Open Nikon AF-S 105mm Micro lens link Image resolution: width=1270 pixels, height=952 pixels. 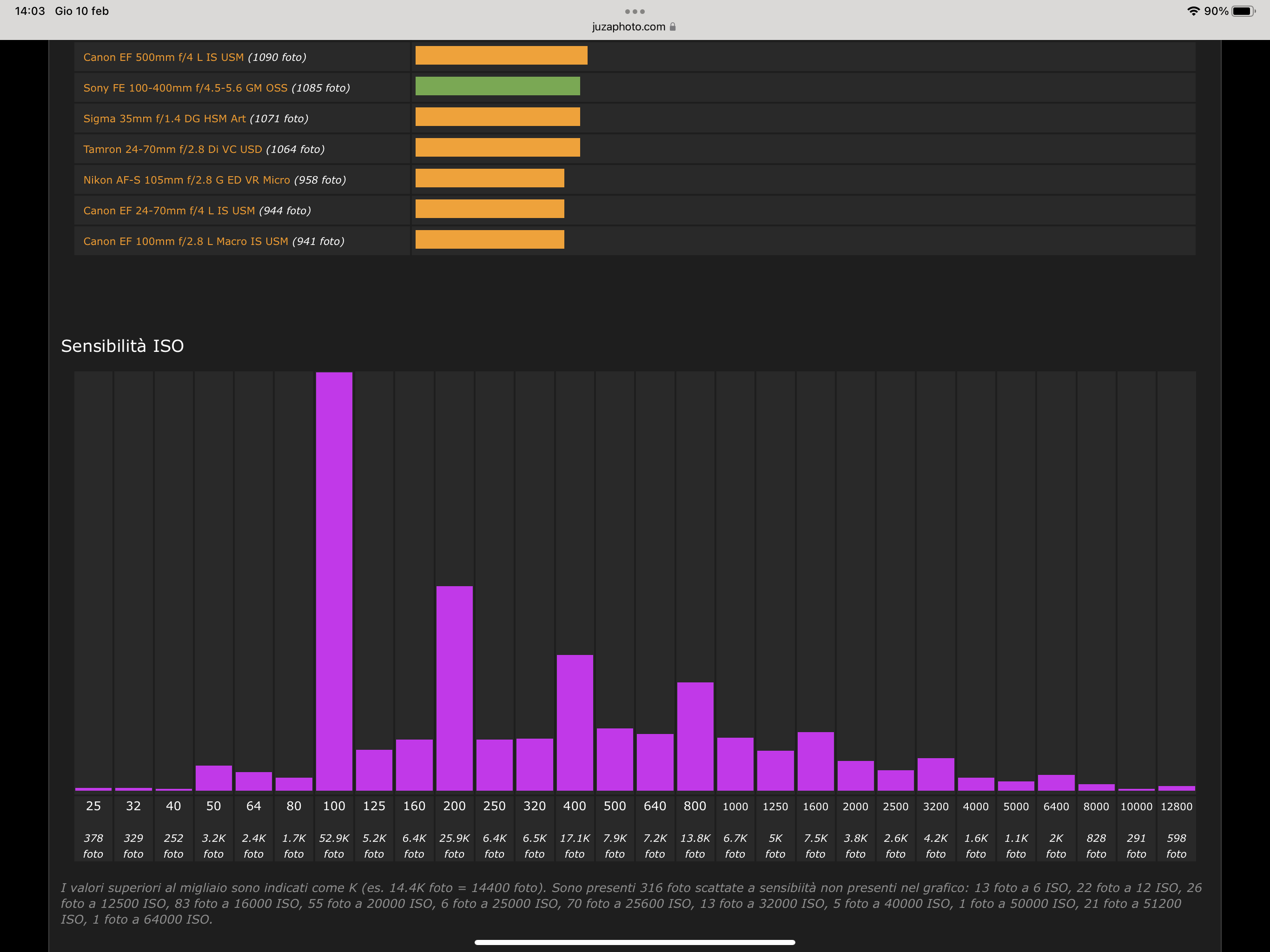pos(186,180)
